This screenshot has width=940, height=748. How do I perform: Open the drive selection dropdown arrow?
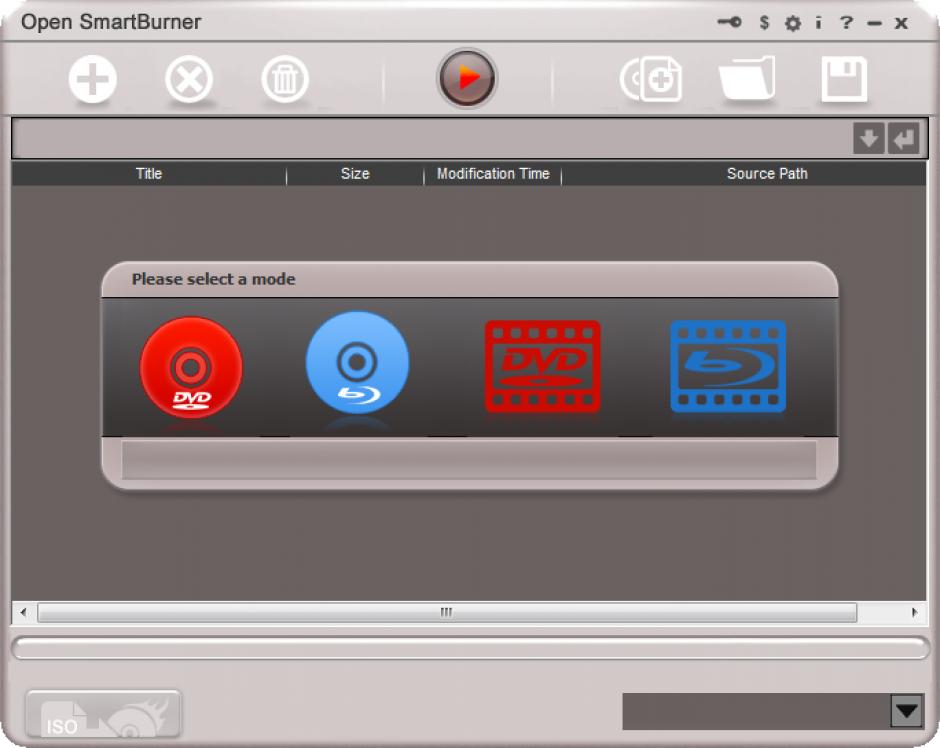tap(906, 711)
